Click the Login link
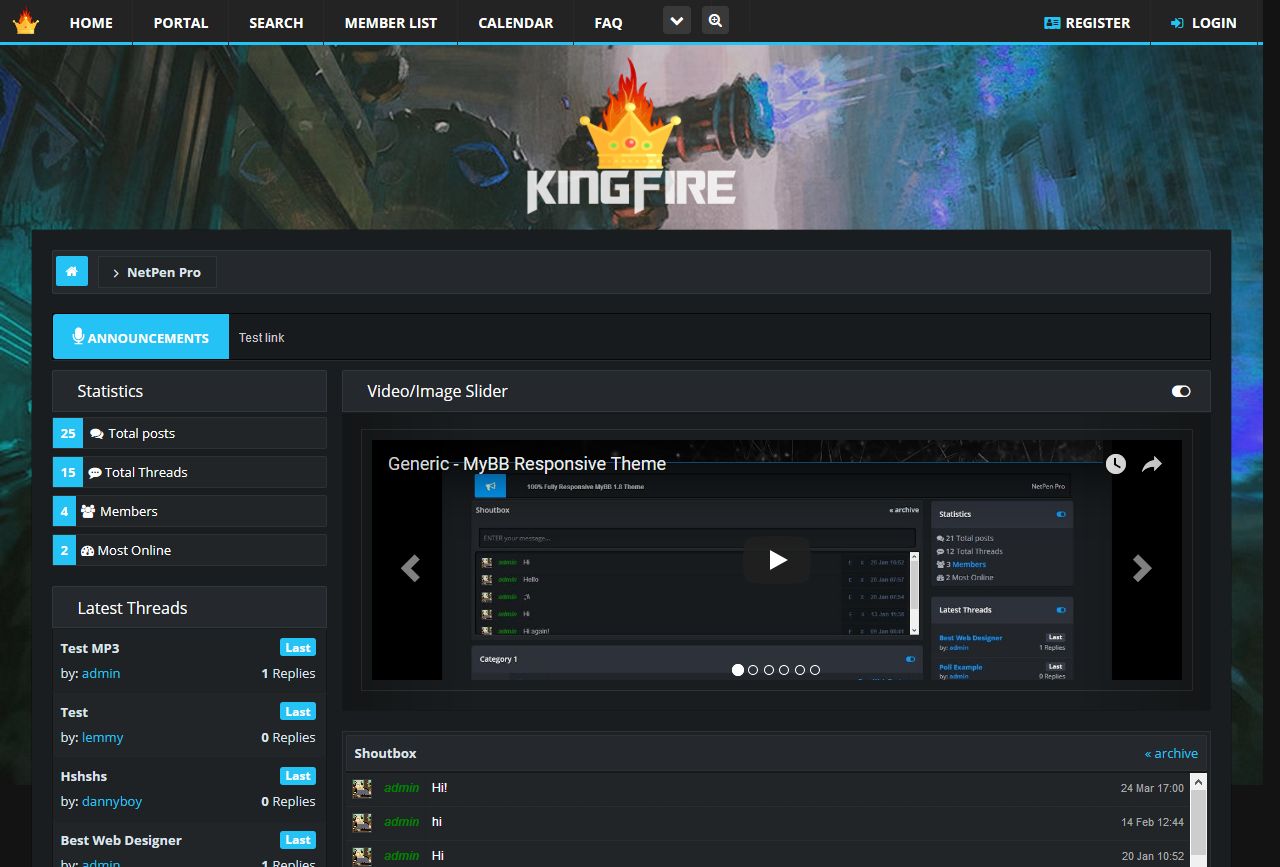 coord(1204,23)
